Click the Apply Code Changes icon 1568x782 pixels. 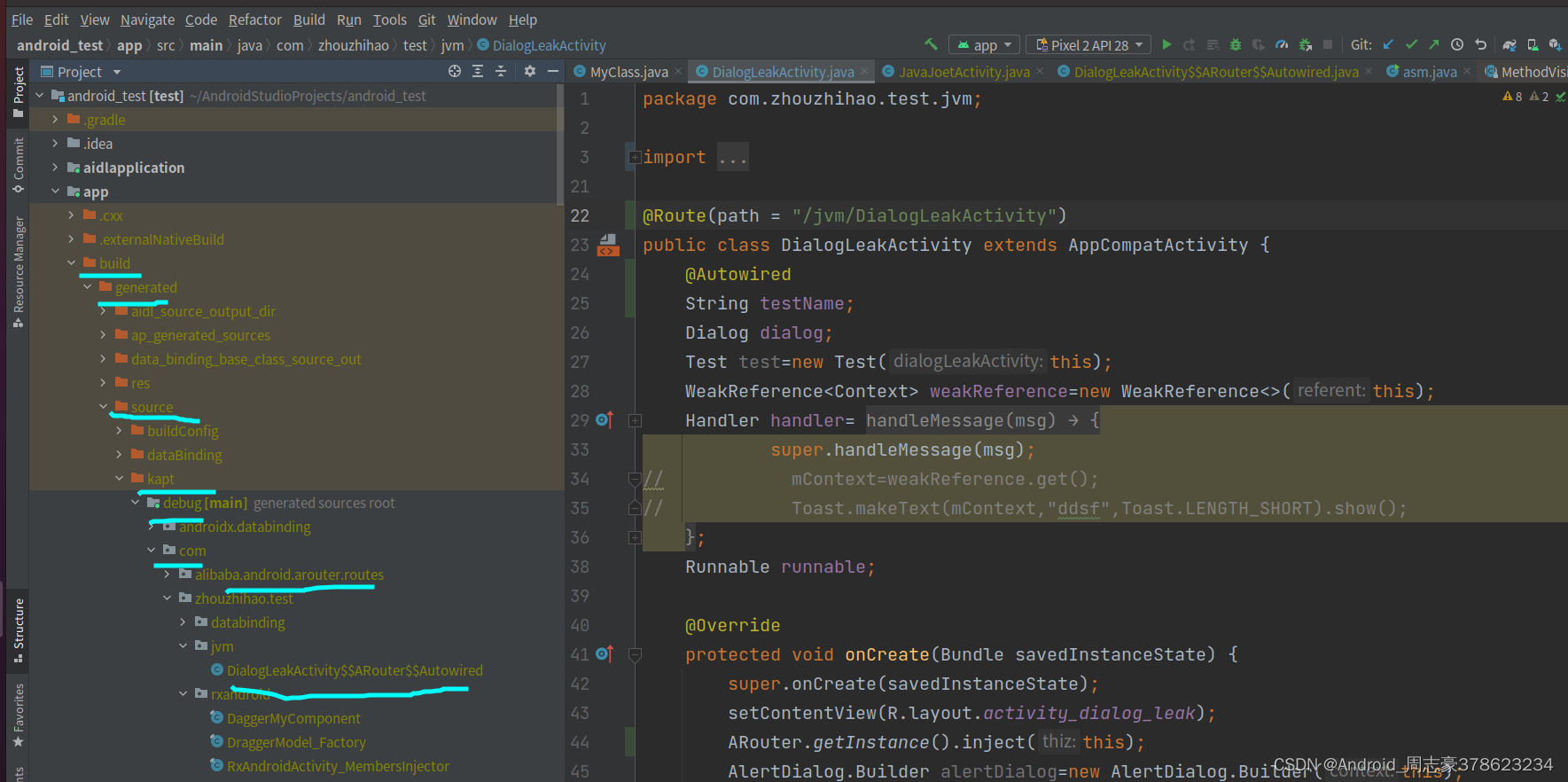click(x=1213, y=44)
